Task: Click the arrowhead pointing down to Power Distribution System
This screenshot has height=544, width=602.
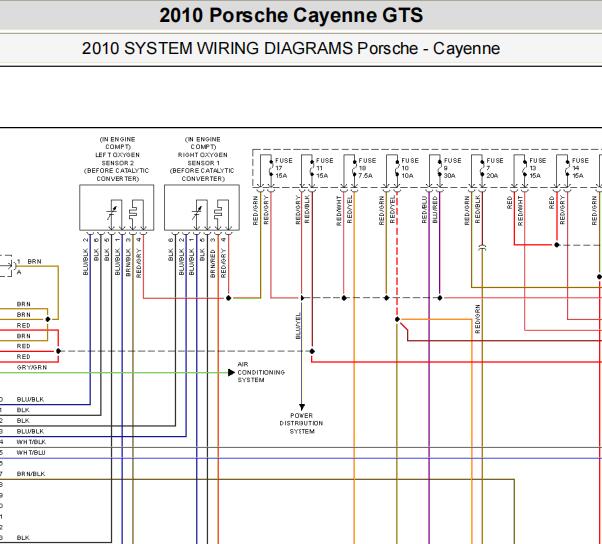Action: (x=302, y=407)
